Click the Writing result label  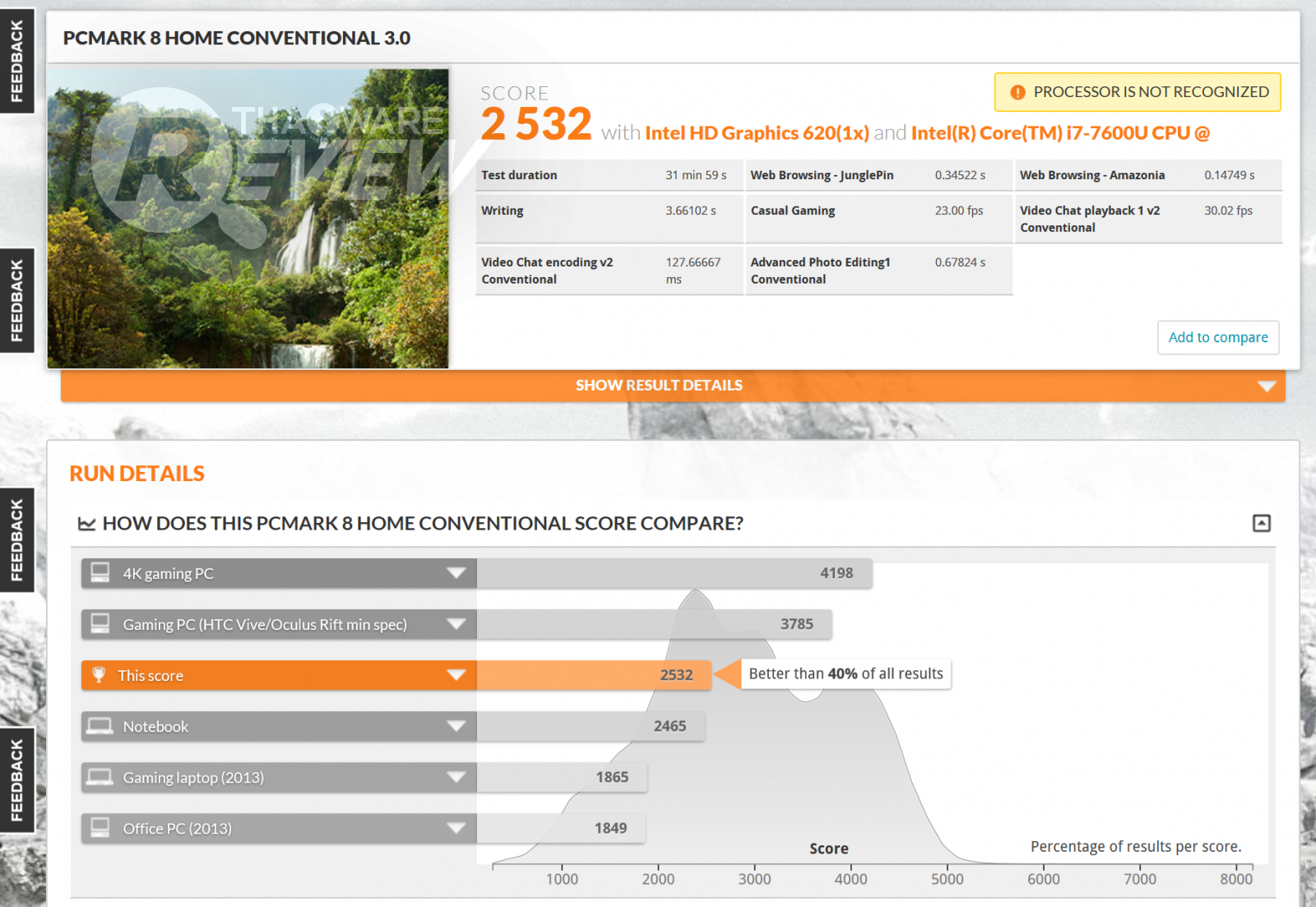coord(503,211)
